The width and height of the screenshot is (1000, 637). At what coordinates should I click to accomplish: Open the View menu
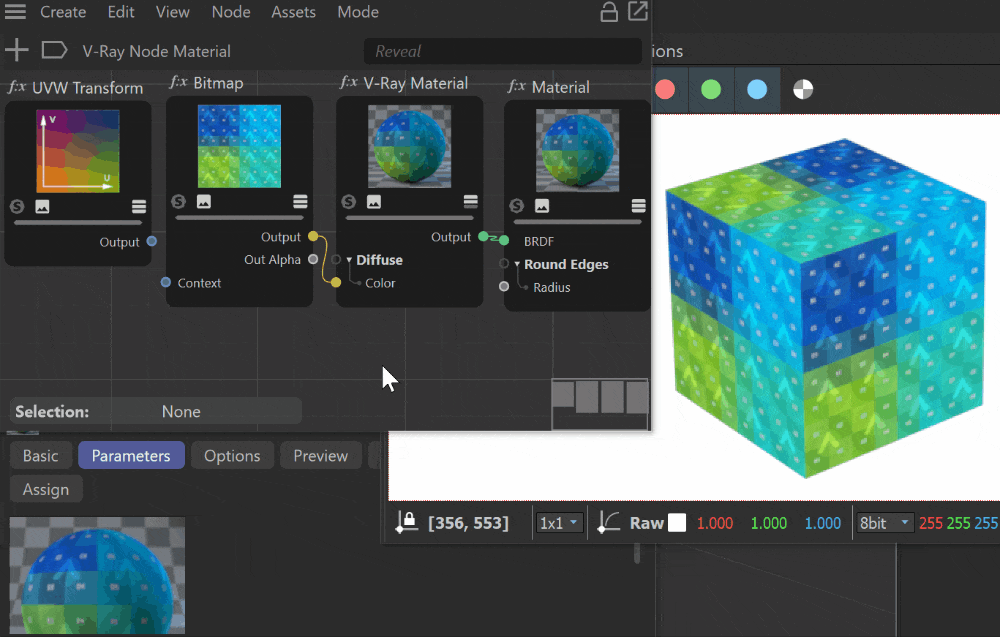click(x=173, y=11)
